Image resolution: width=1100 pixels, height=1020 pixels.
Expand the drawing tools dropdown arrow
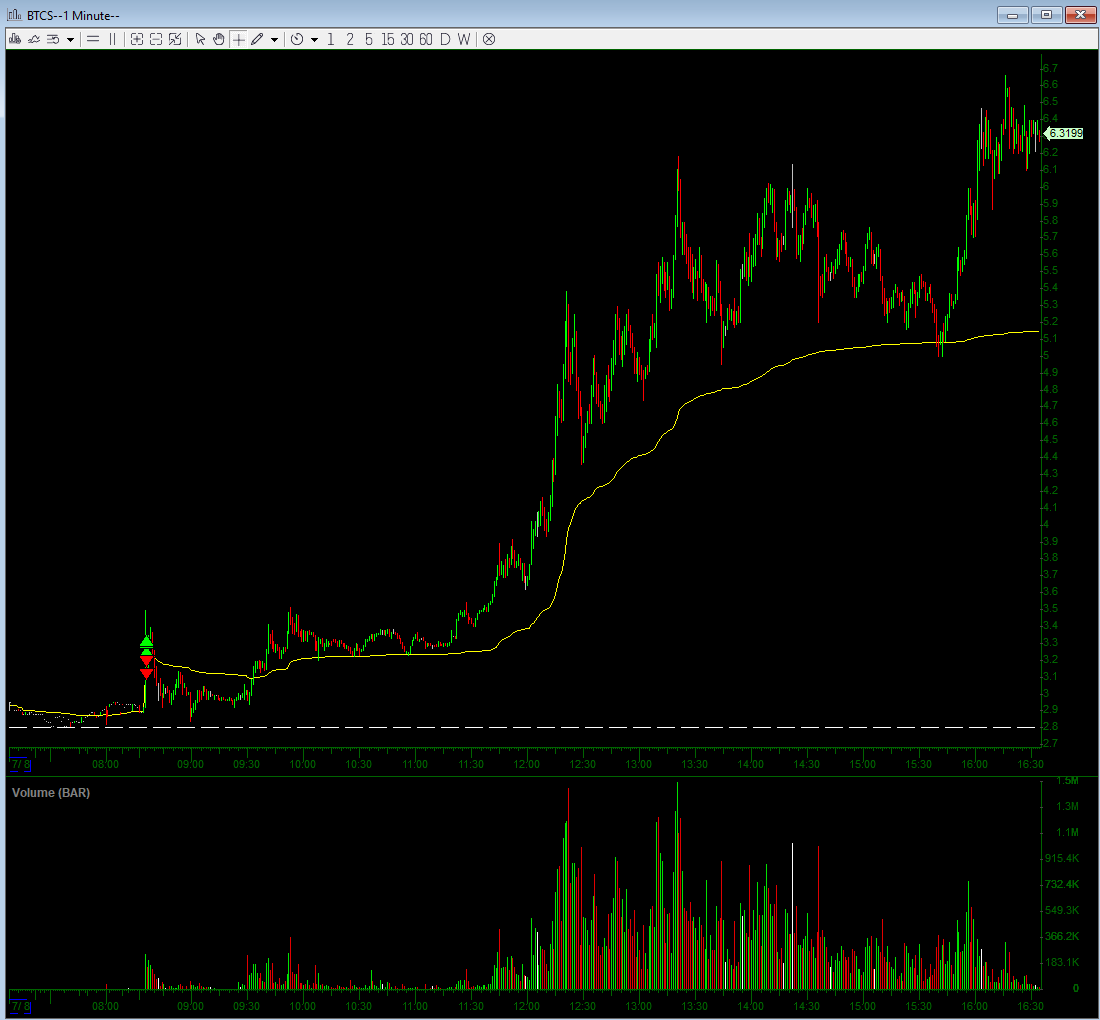[x=274, y=40]
